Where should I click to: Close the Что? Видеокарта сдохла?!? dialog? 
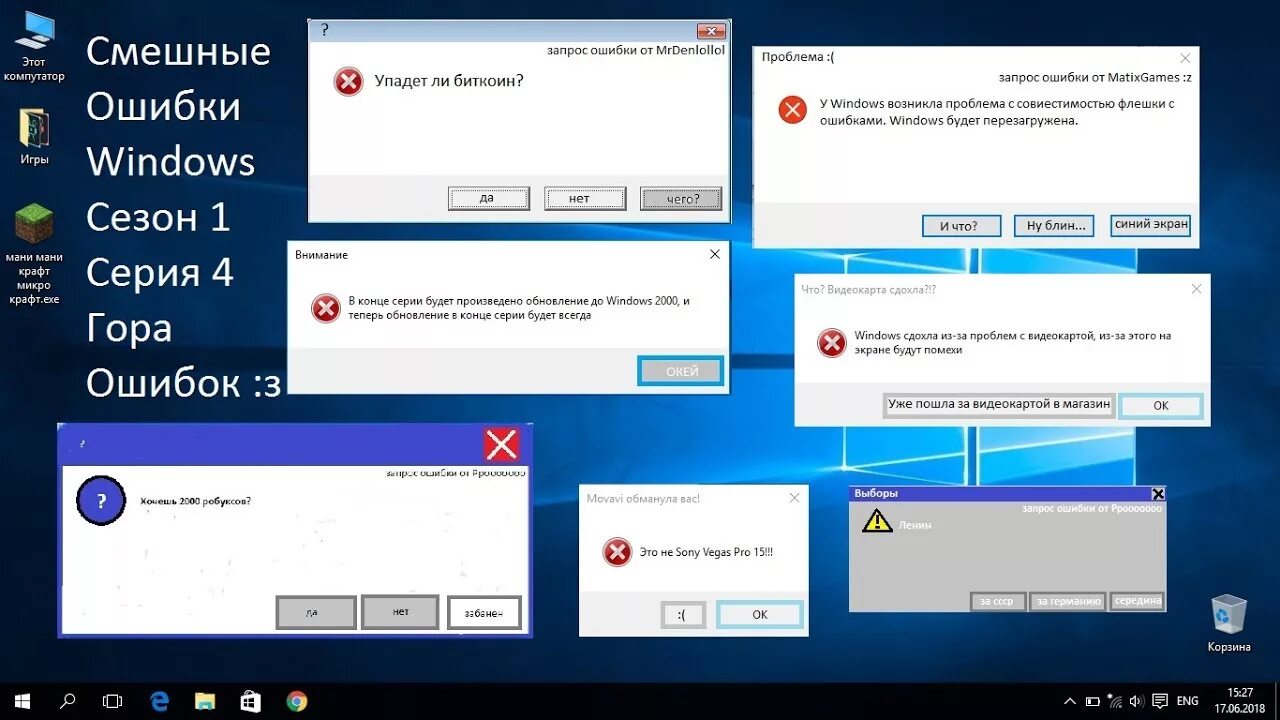click(1196, 289)
